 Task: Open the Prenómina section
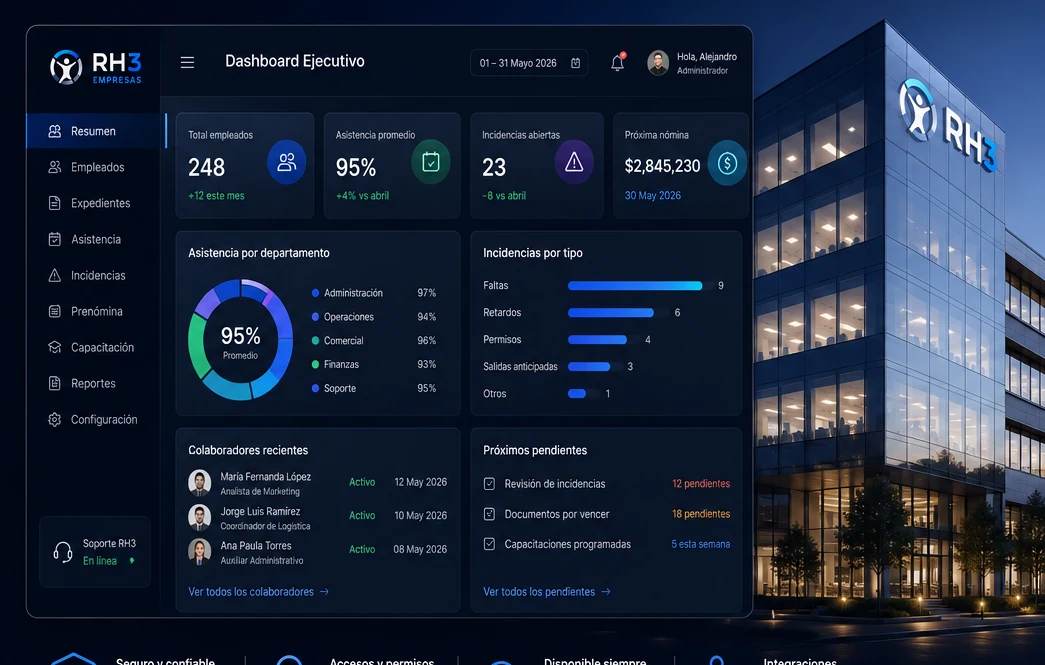[93, 311]
